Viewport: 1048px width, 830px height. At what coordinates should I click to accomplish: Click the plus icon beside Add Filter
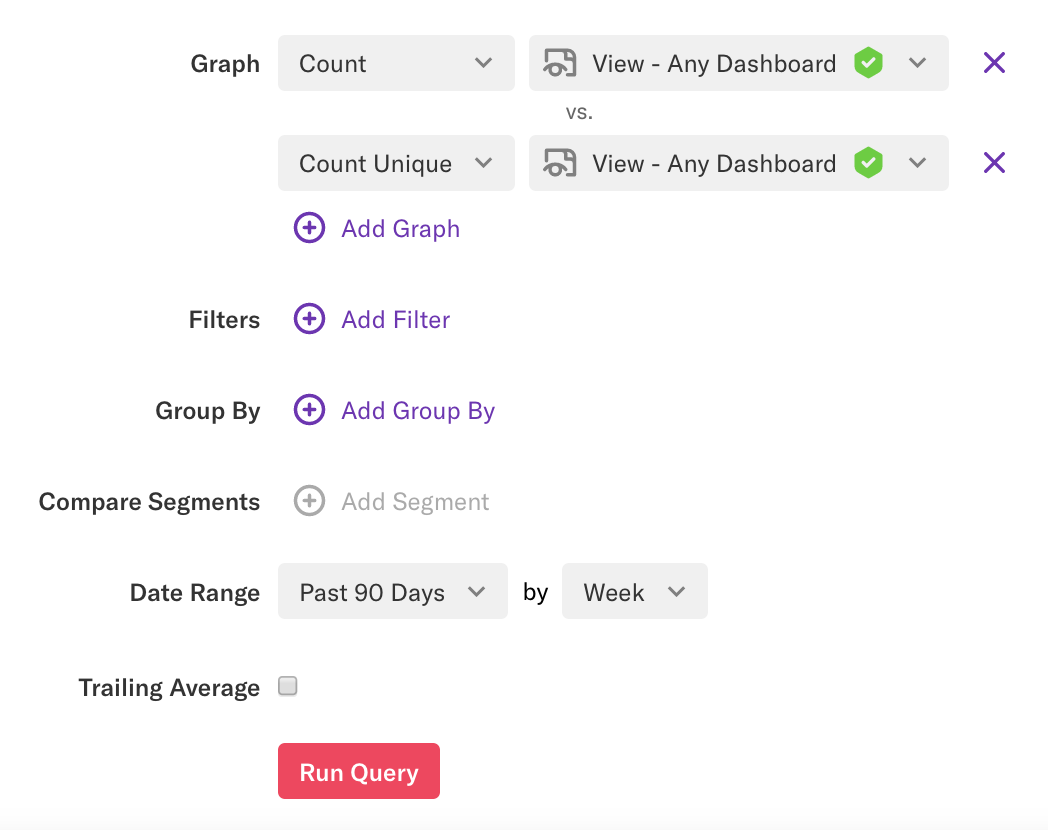[309, 319]
